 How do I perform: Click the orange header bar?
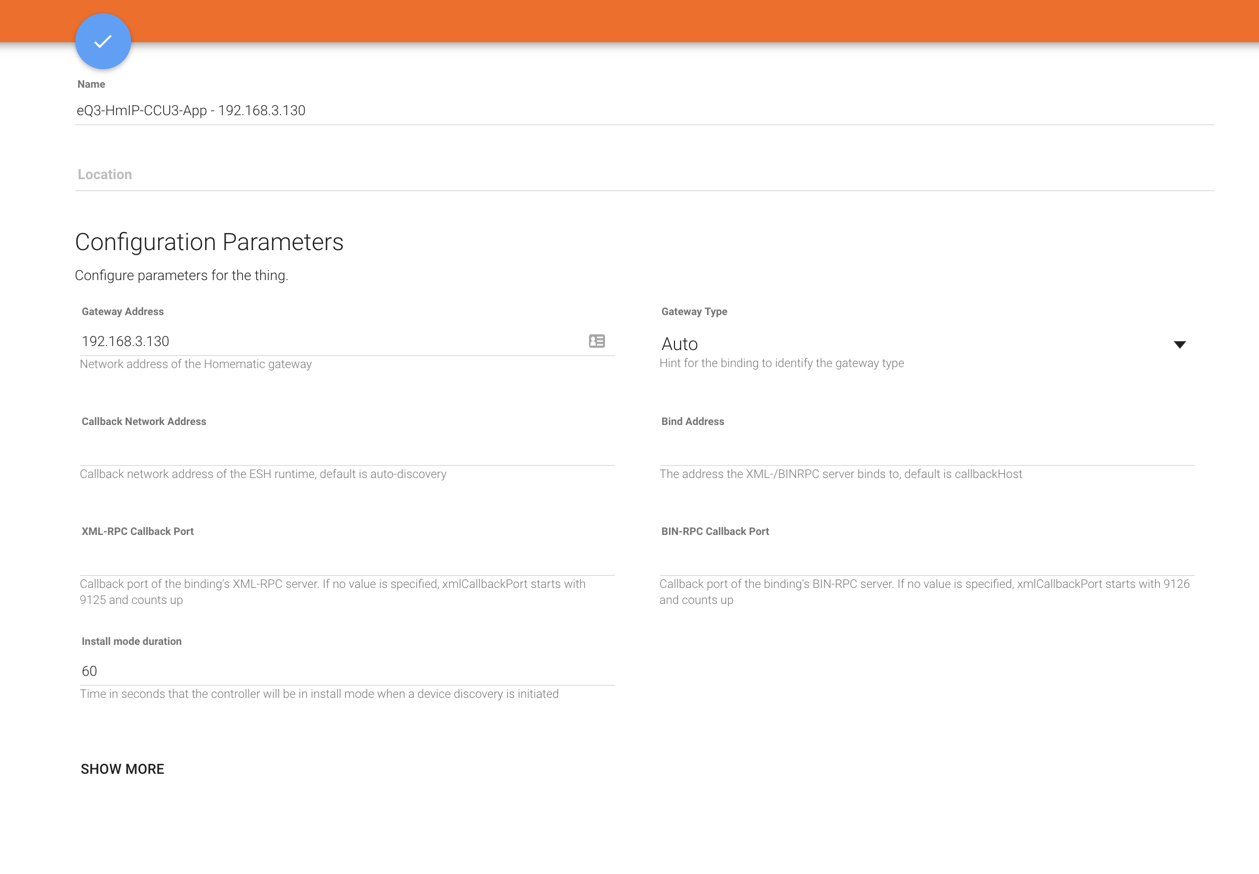click(x=700, y=20)
